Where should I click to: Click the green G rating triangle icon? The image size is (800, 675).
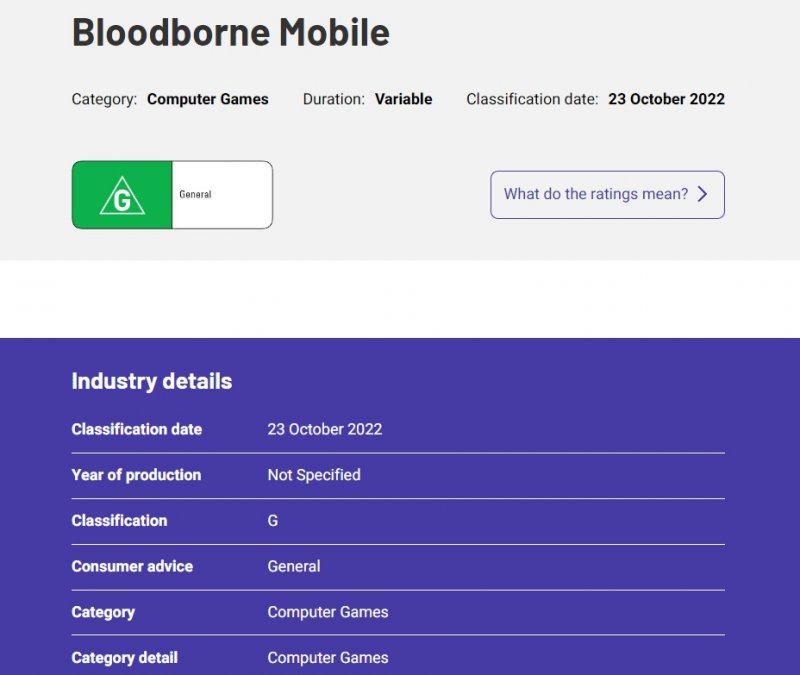(122, 195)
